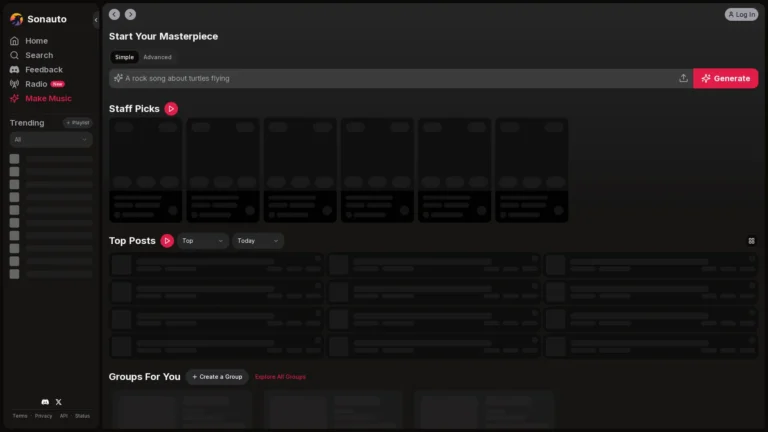Toggle the grid view layout icon
This screenshot has height=432, width=768.
751,241
